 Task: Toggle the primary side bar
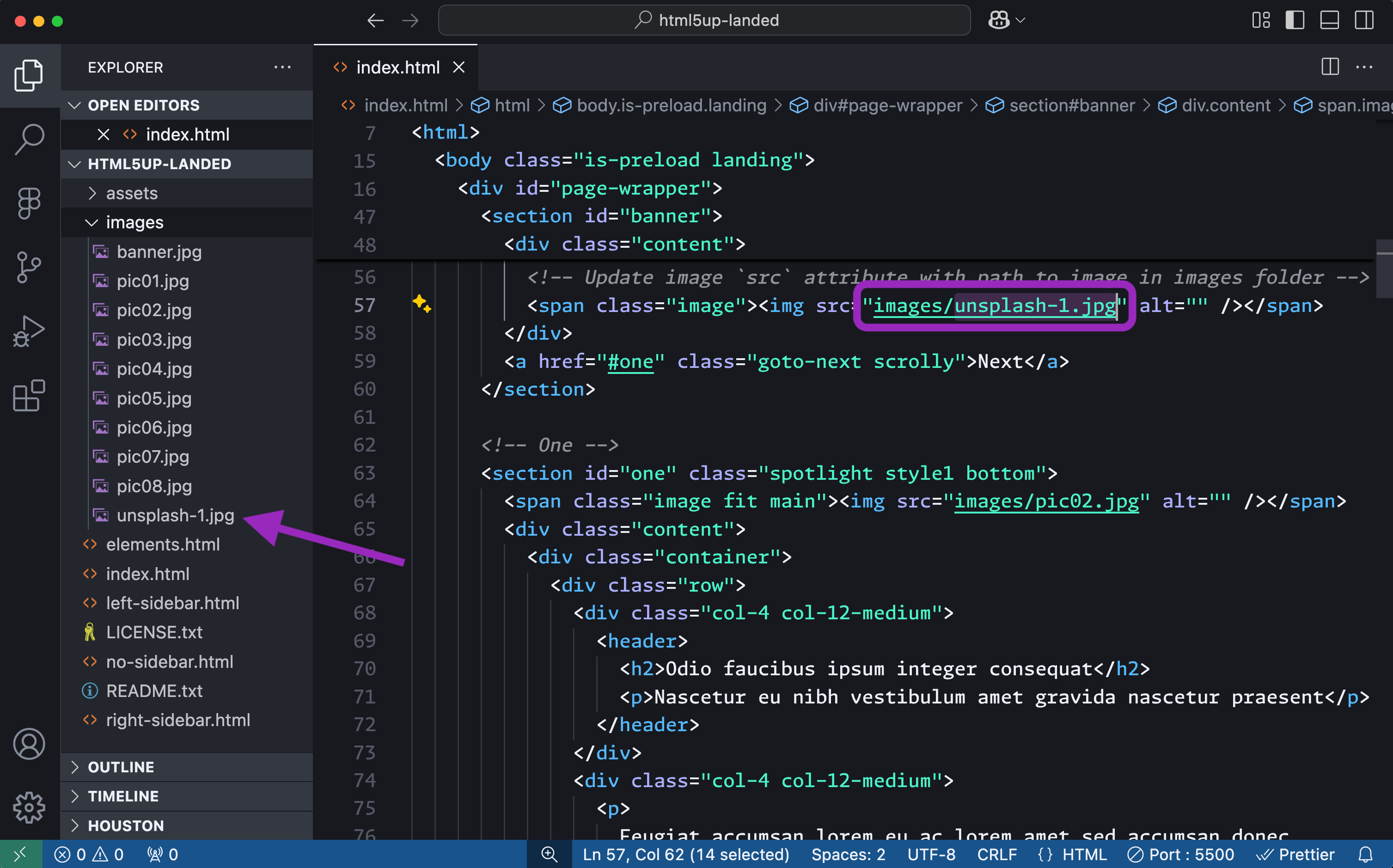(x=1295, y=20)
